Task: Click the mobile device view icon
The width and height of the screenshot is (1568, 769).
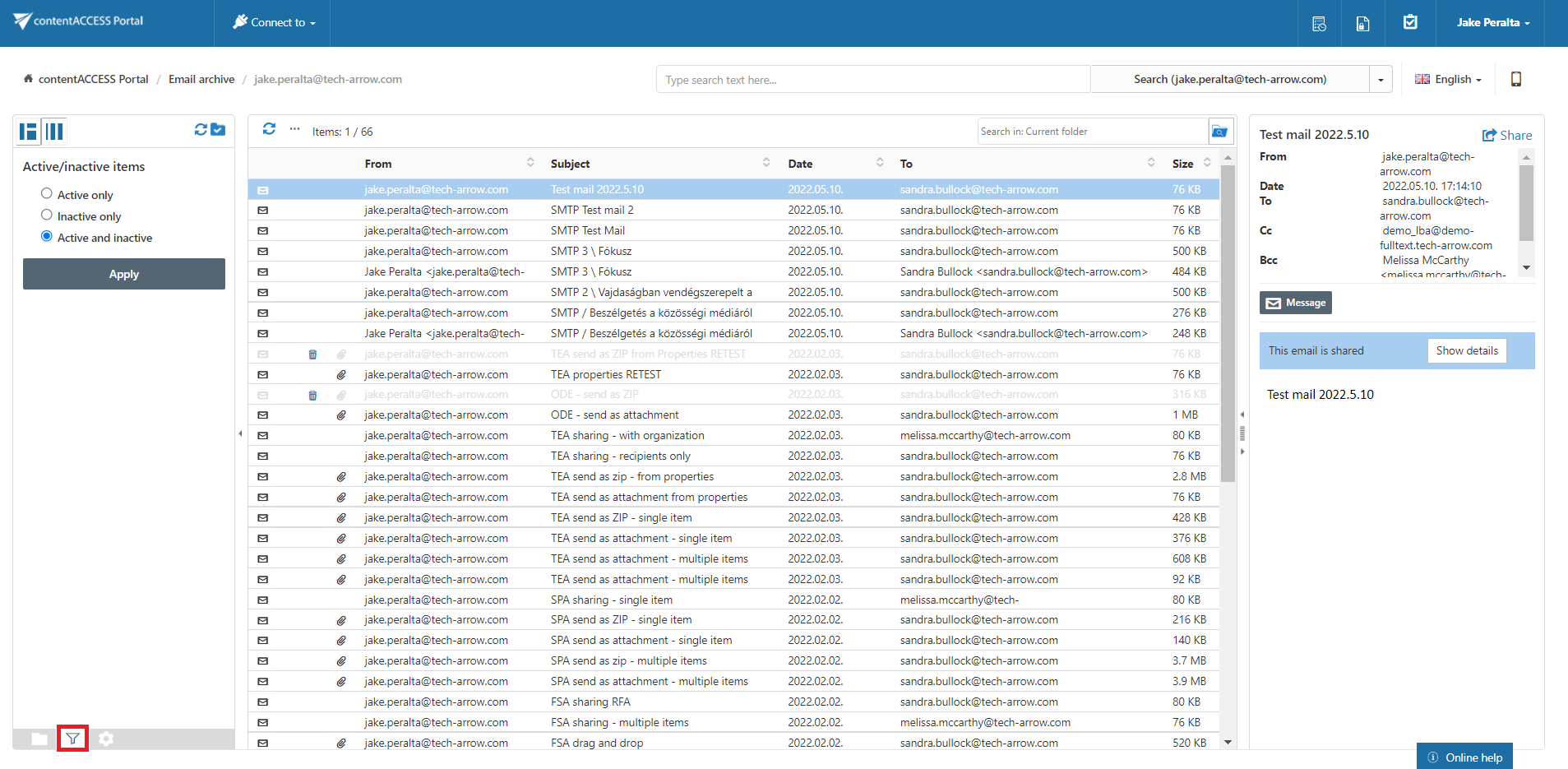Action: 1515,79
